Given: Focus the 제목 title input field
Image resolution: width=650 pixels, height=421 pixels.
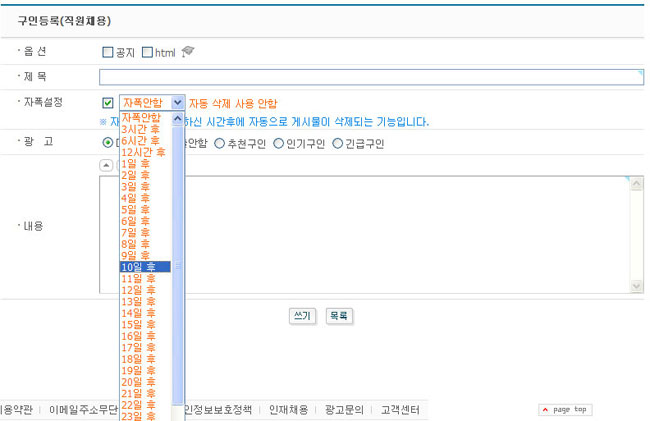Looking at the screenshot, I should pos(371,77).
